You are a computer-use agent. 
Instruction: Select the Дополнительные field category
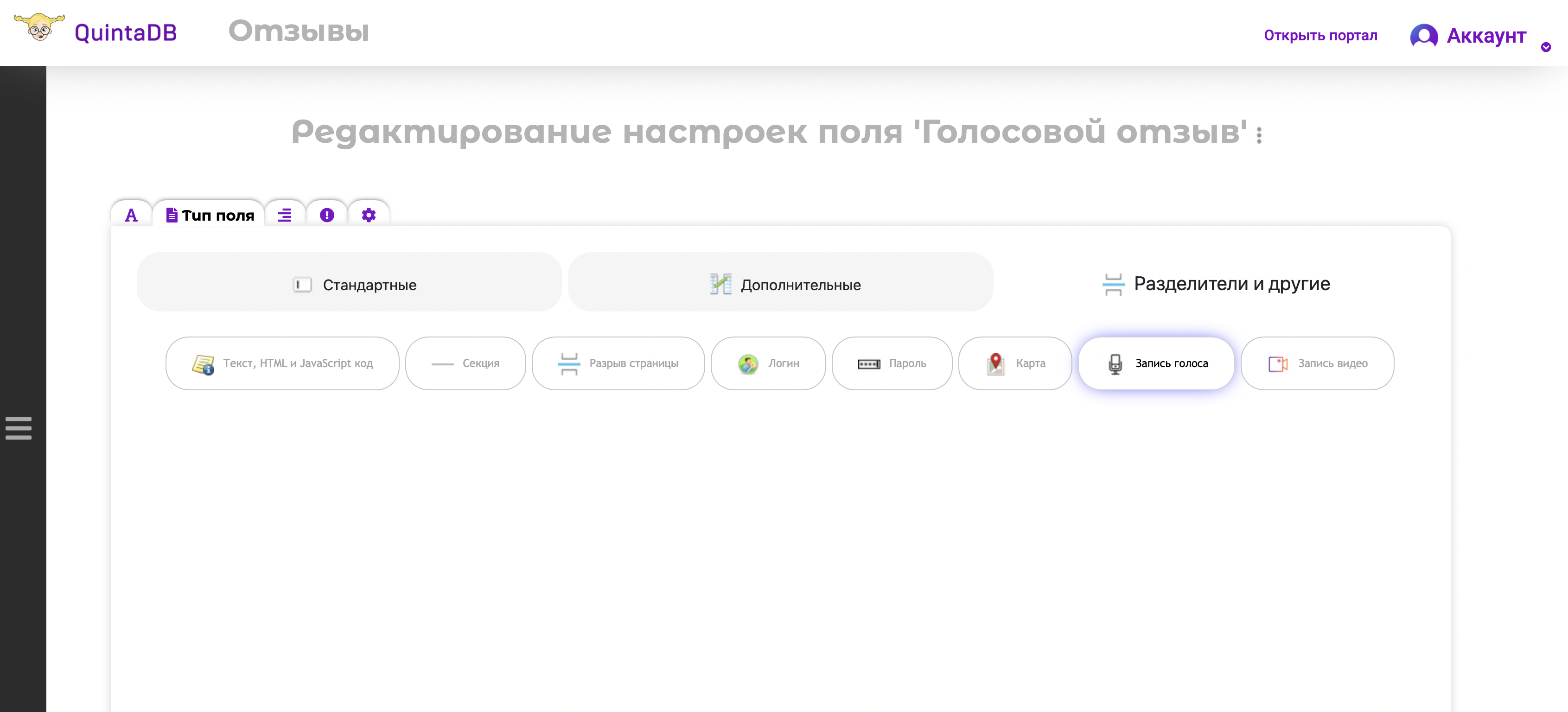[780, 282]
